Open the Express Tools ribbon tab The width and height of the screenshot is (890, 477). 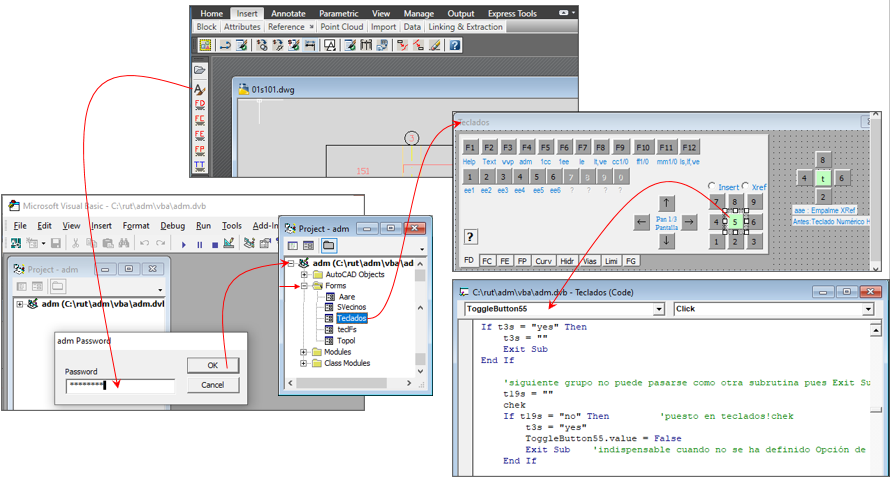click(x=515, y=14)
